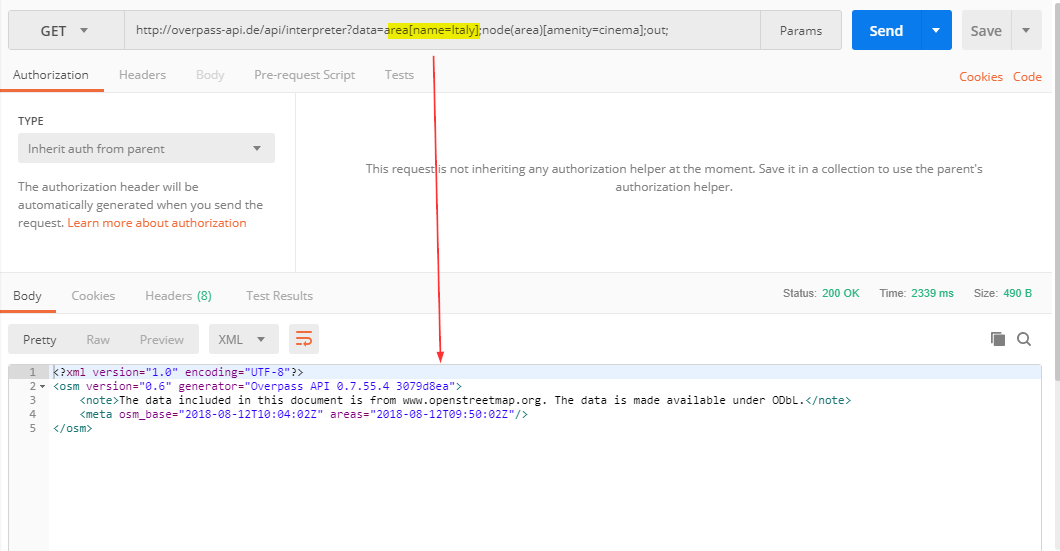Click the request URL input field
The width and height of the screenshot is (1060, 551).
pyautogui.click(x=442, y=30)
